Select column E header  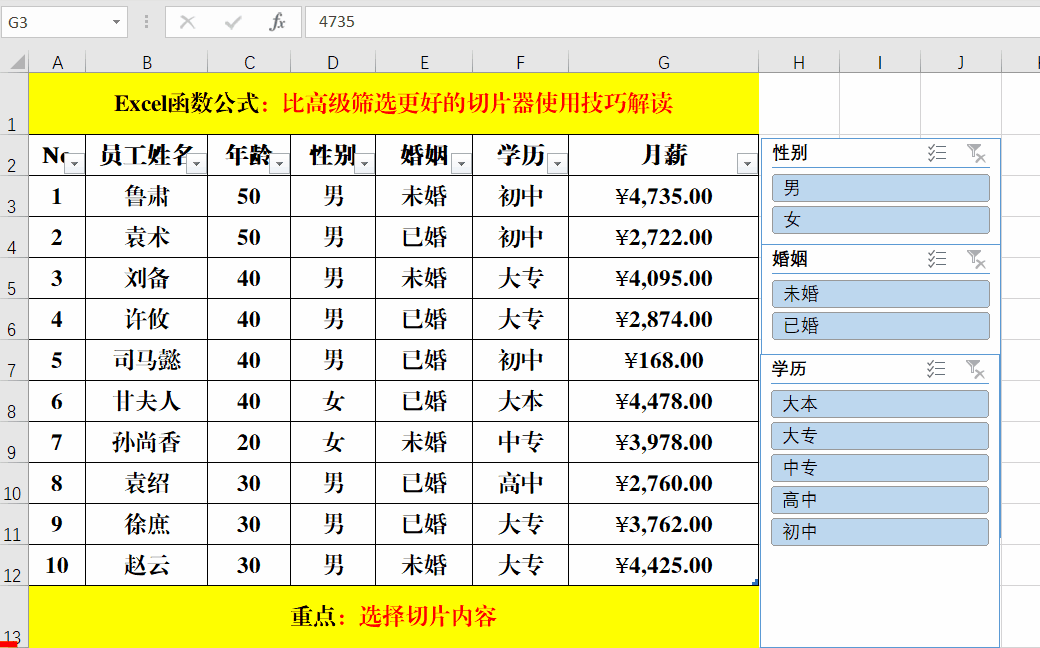(x=424, y=62)
